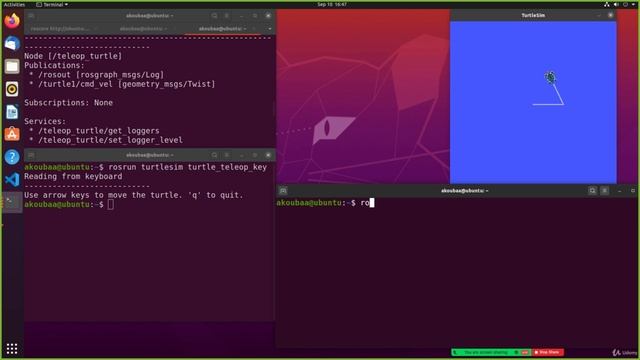Viewport: 640px width, 360px height.
Task: Open Firefox from the dock
Action: (12, 20)
